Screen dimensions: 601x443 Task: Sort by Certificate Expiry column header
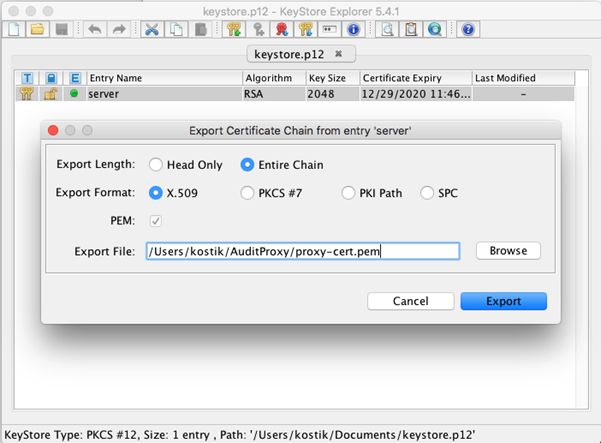coord(415,78)
